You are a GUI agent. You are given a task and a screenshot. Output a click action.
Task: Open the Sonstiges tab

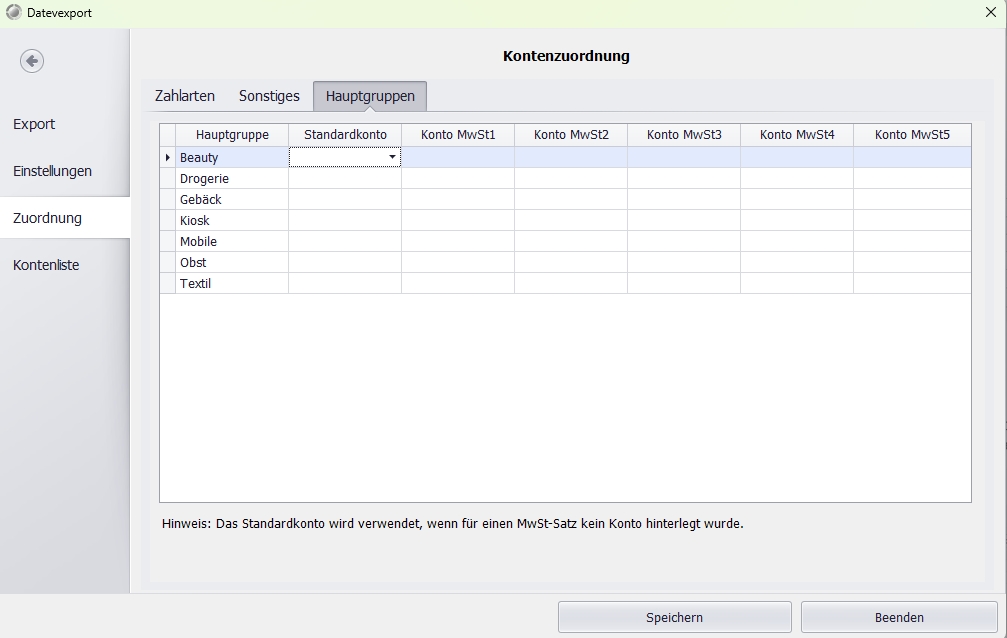[269, 96]
